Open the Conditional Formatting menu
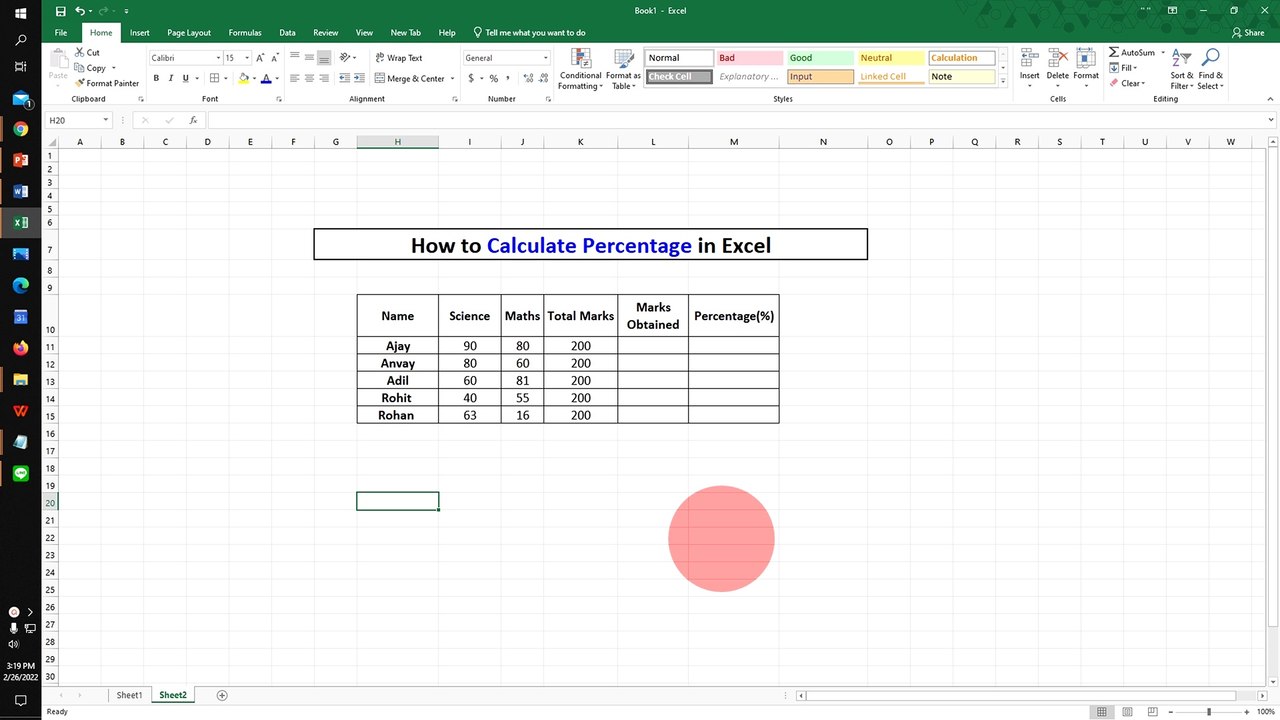This screenshot has height=720, width=1280. [580, 69]
